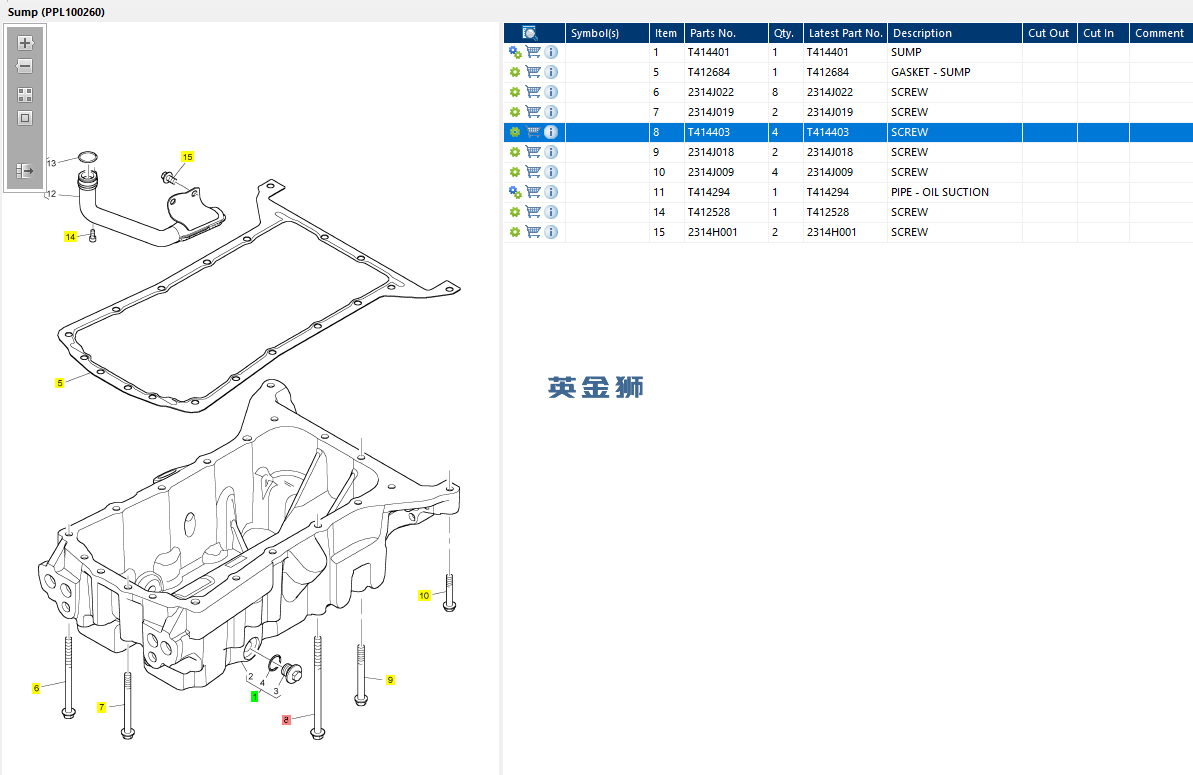Image resolution: width=1193 pixels, height=775 pixels.
Task: Add screw T412528 to cart
Action: click(x=533, y=211)
